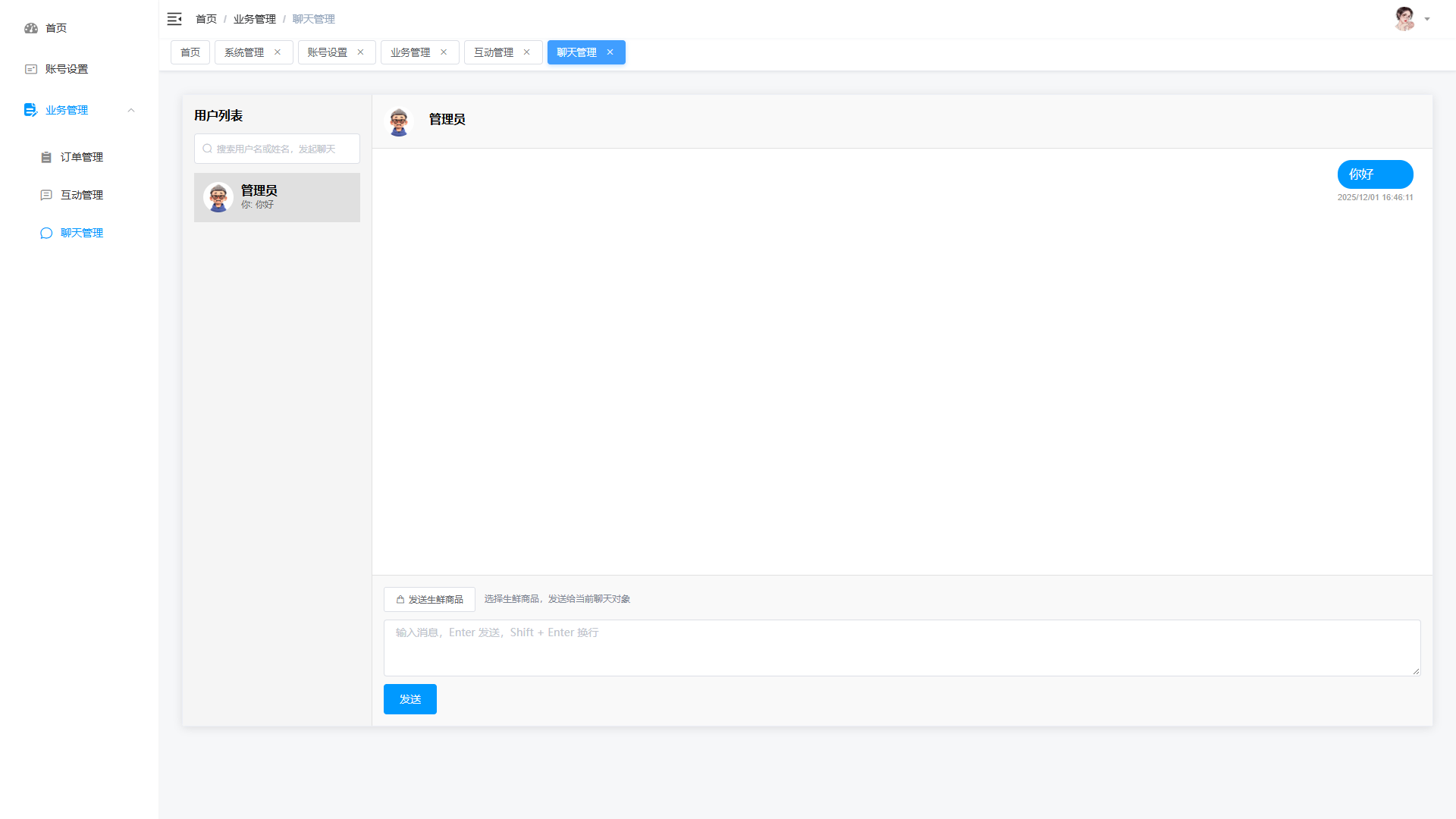Open 互动管理 in the sidebar
Viewport: 1456px width, 819px height.
tap(79, 195)
